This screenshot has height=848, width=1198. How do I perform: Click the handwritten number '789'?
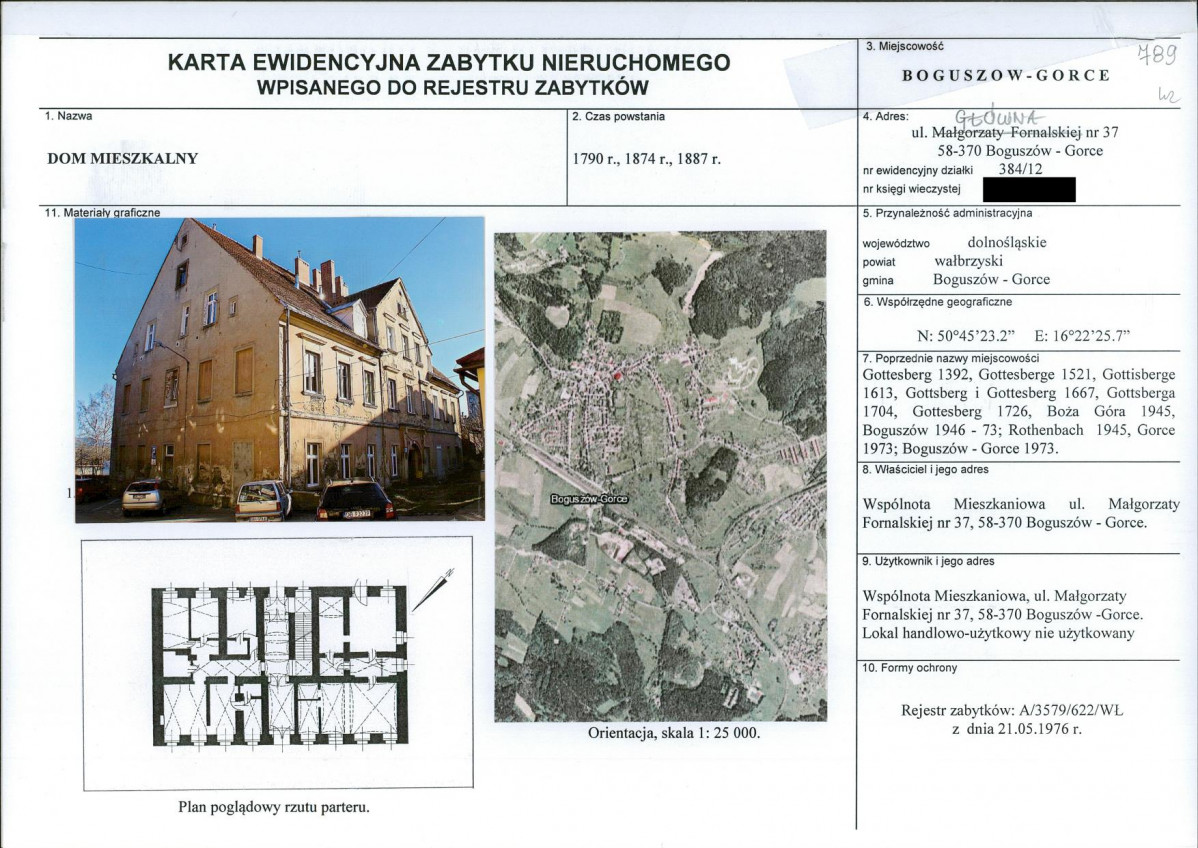1157,53
